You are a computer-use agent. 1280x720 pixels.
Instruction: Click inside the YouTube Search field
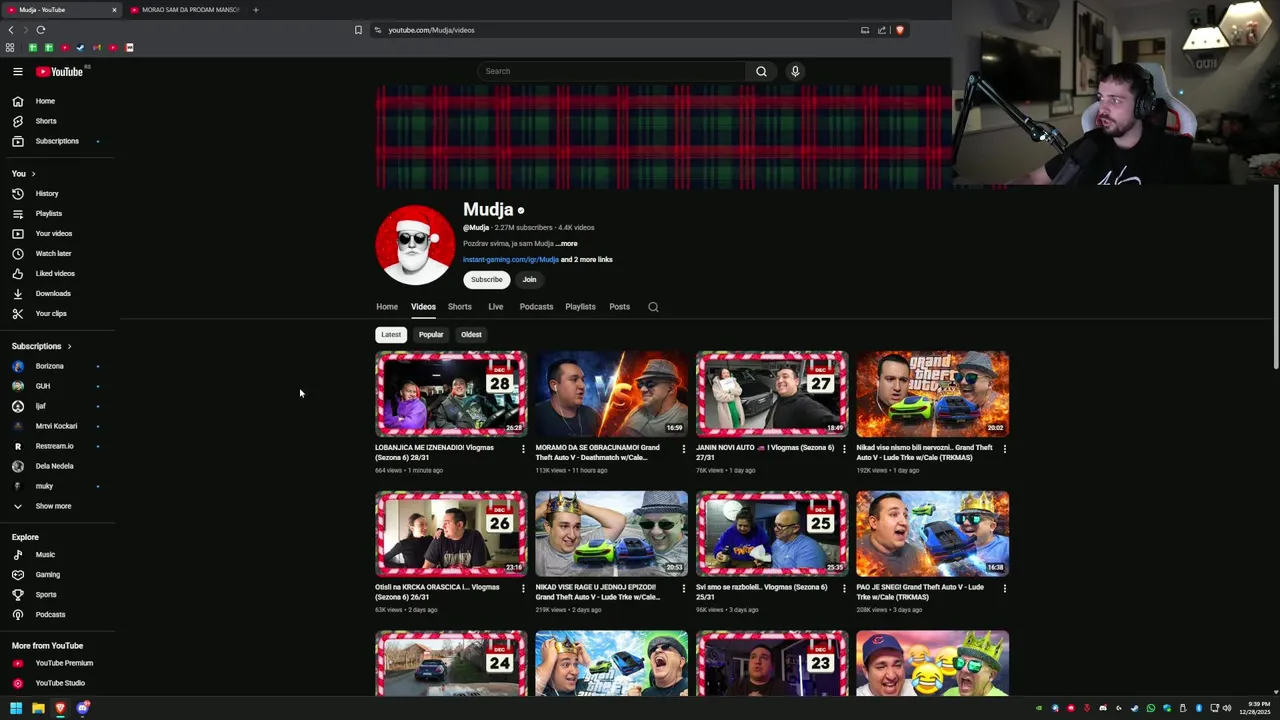click(611, 71)
